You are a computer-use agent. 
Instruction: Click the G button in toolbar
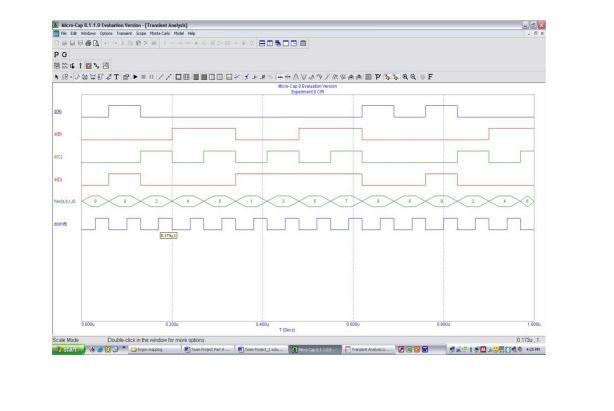click(x=64, y=54)
